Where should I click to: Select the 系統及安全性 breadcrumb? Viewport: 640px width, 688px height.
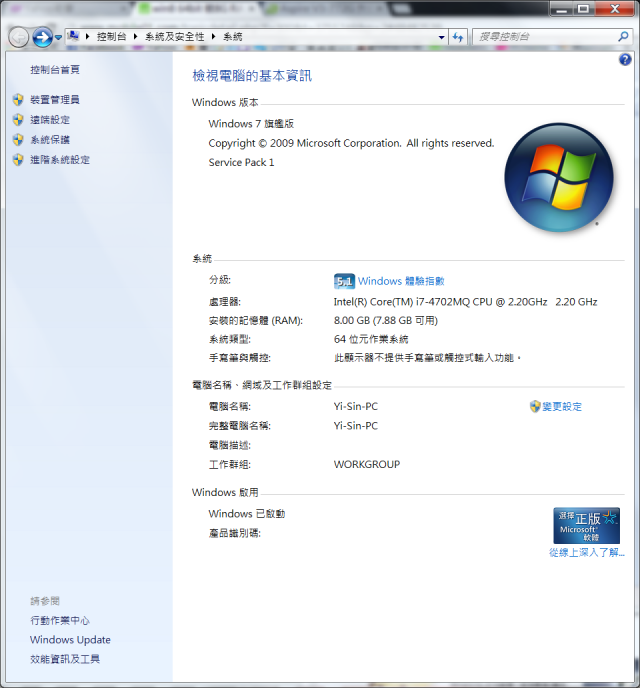coord(175,36)
